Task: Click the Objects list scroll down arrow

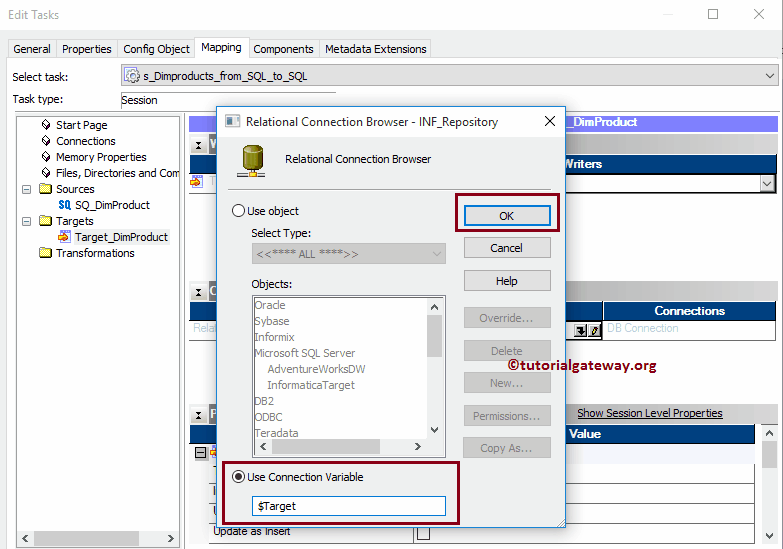Action: click(x=434, y=430)
